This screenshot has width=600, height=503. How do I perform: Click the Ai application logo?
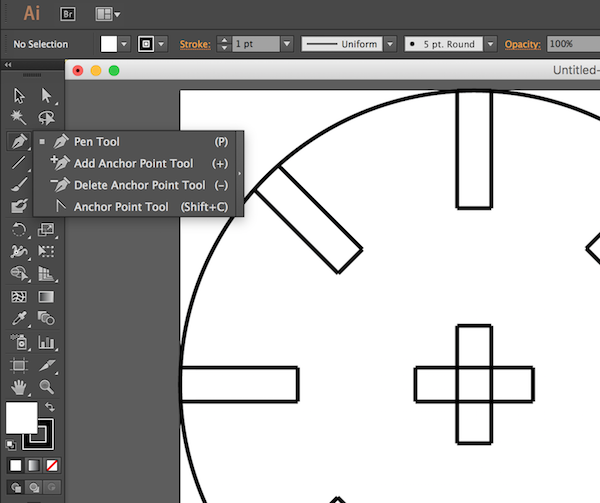[32, 14]
